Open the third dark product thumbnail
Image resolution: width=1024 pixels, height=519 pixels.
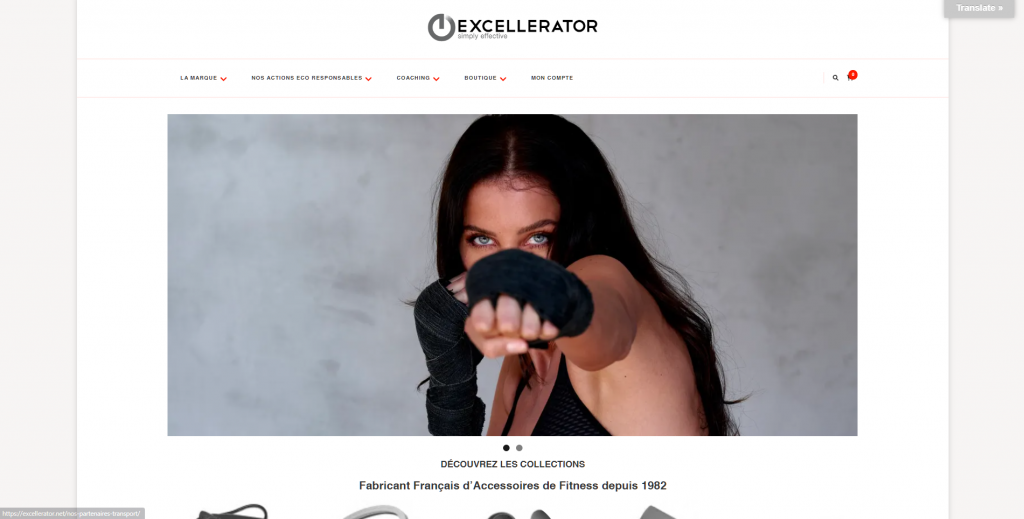pyautogui.click(x=519, y=514)
